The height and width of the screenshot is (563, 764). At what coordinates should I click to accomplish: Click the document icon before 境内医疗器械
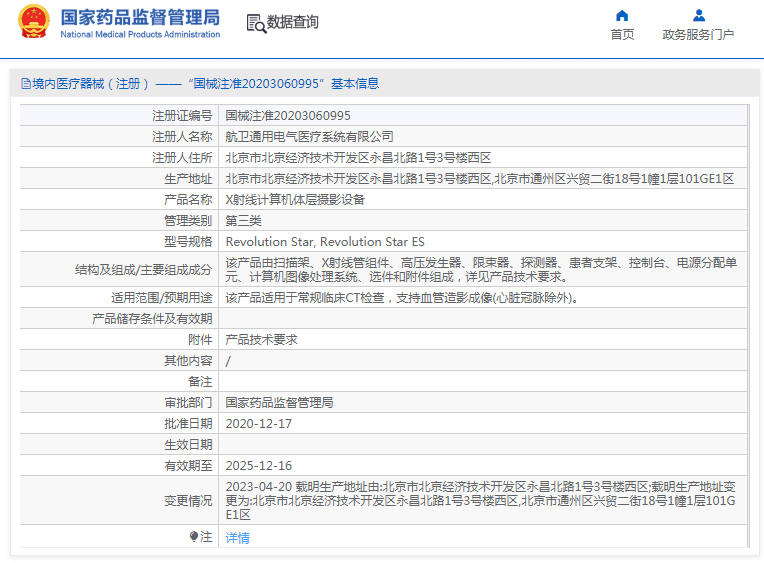[x=26, y=84]
